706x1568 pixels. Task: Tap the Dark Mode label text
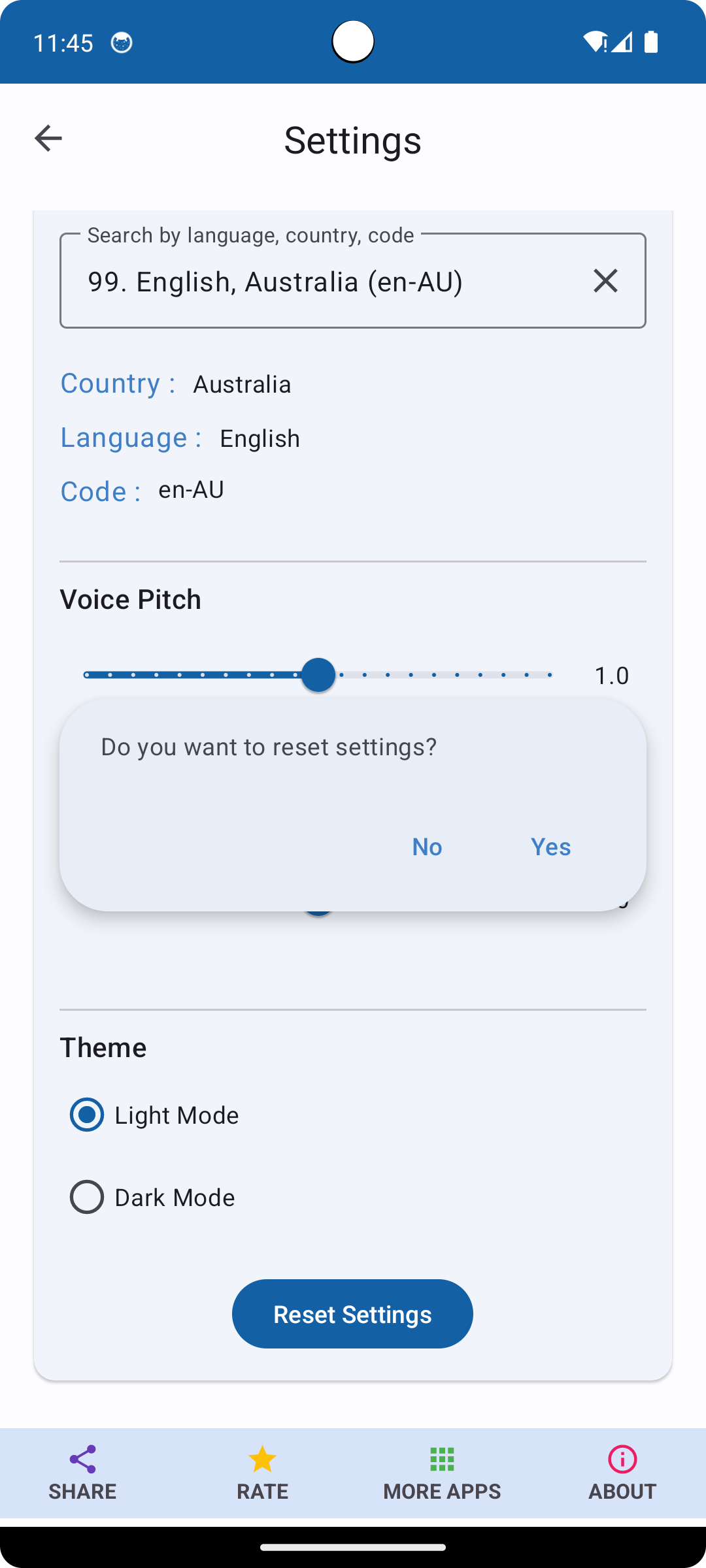click(175, 1198)
